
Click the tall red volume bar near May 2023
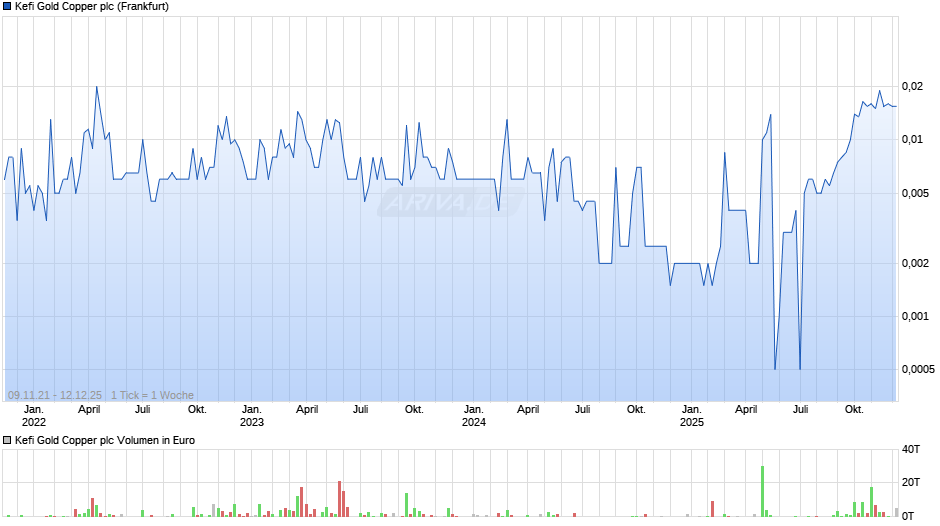click(x=339, y=498)
